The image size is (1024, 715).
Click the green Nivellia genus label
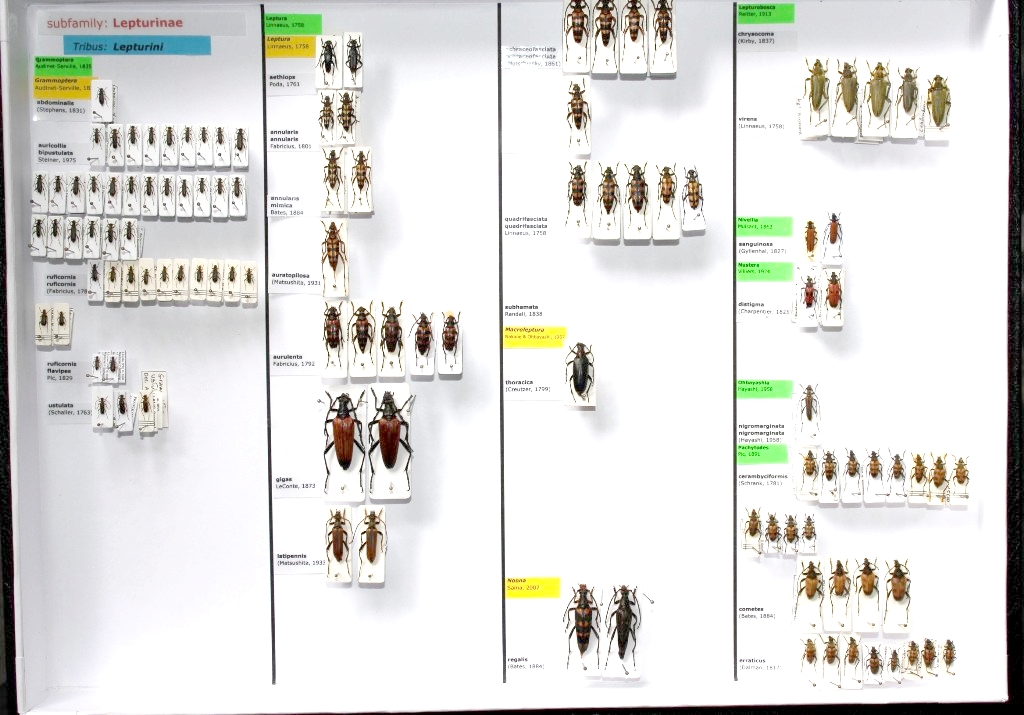click(x=764, y=226)
